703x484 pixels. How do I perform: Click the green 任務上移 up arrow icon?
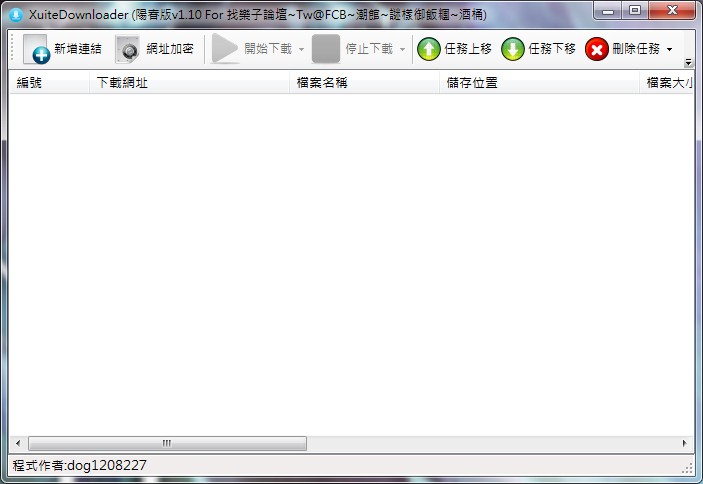(x=429, y=49)
